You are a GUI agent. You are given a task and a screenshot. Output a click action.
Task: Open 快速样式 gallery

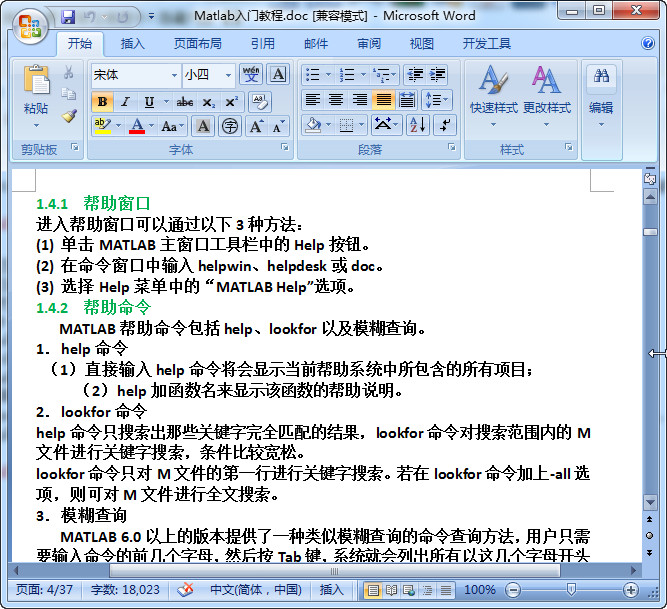click(x=493, y=96)
